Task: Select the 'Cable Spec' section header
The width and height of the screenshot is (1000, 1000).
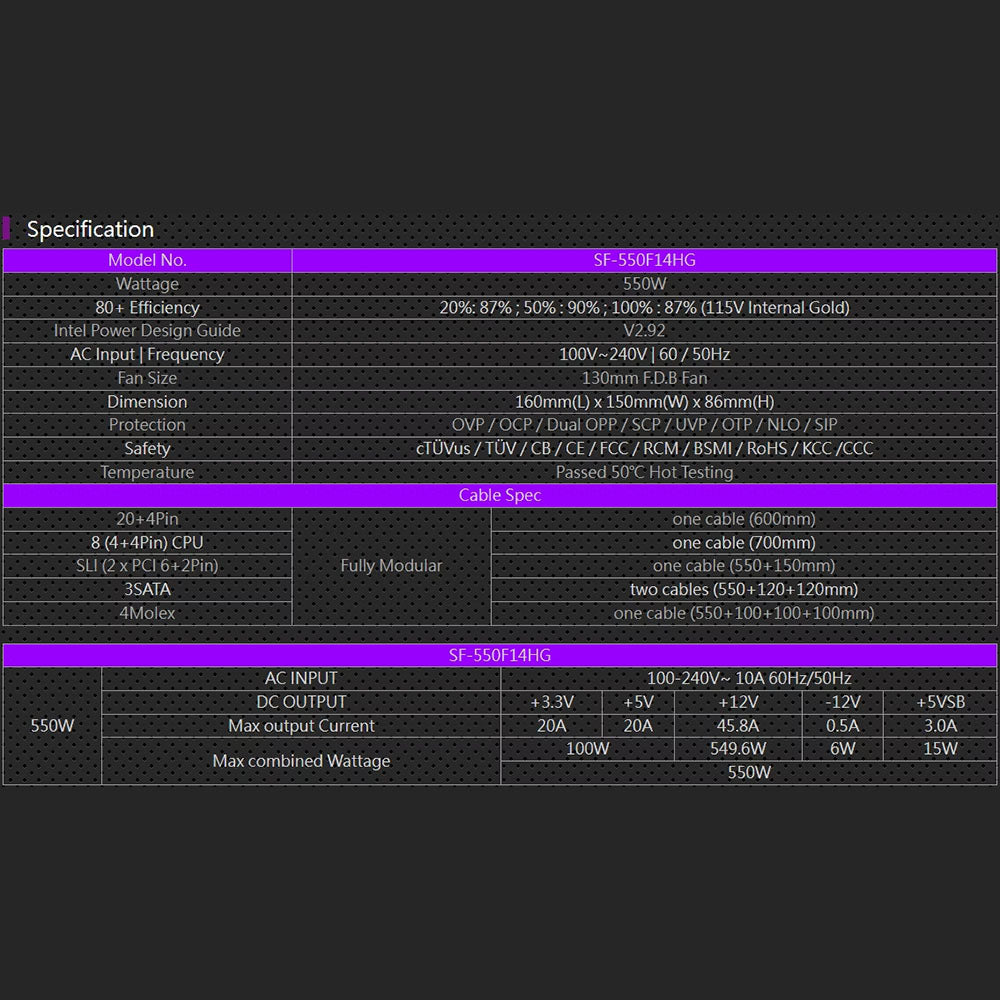Action: click(x=500, y=496)
